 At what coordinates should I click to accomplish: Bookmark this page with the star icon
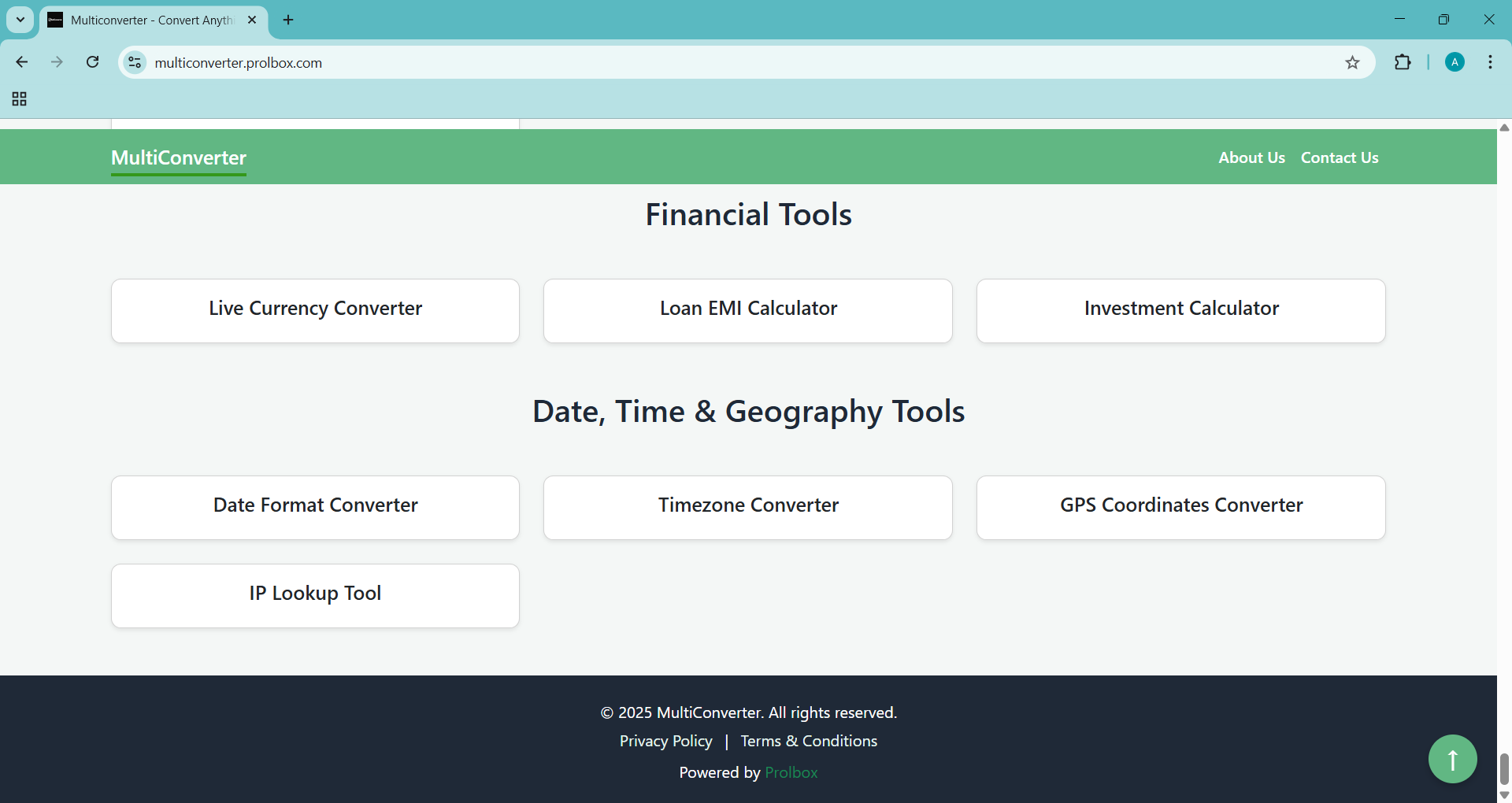[x=1352, y=63]
